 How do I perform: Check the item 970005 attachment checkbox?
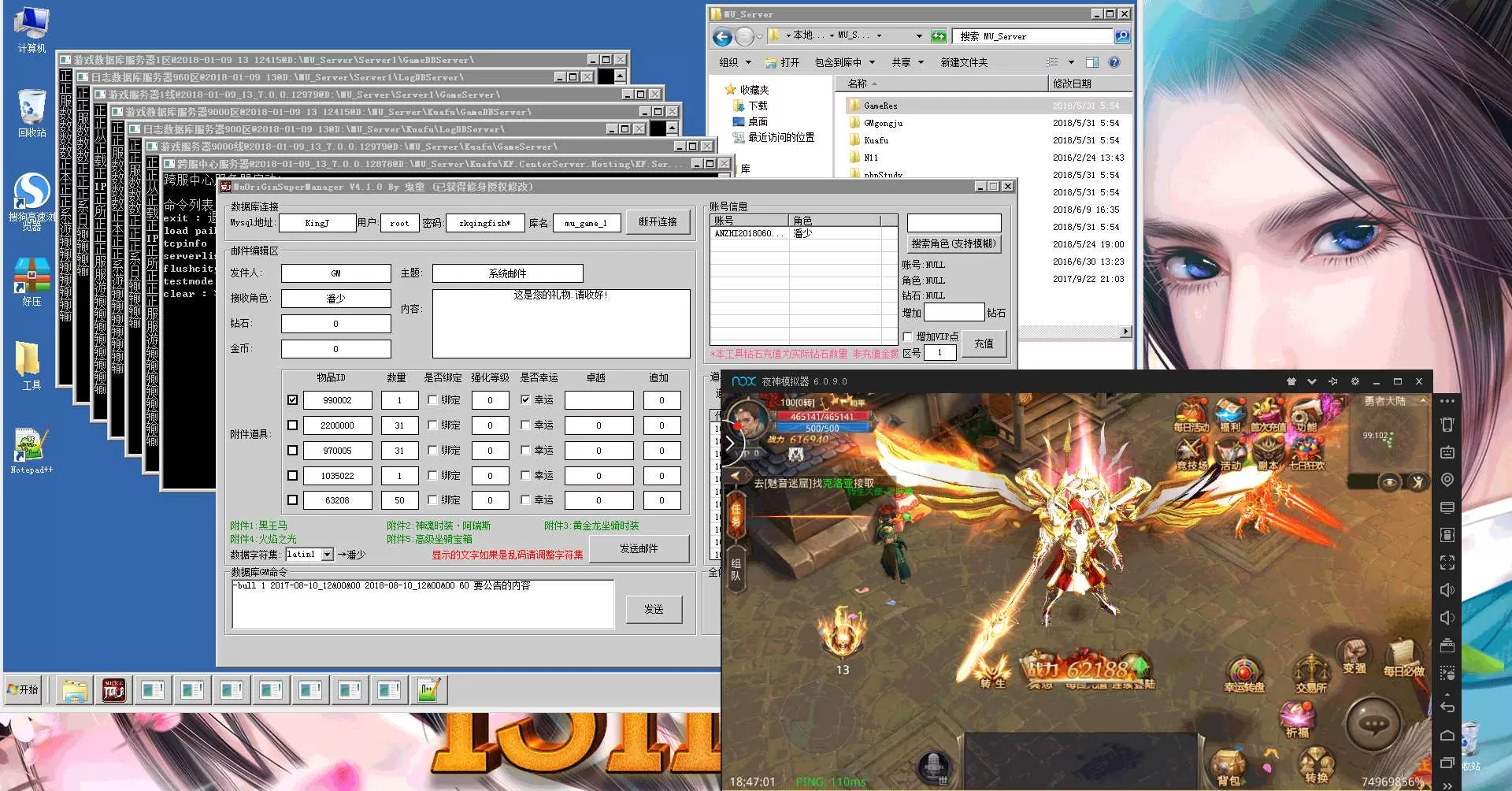pos(292,451)
